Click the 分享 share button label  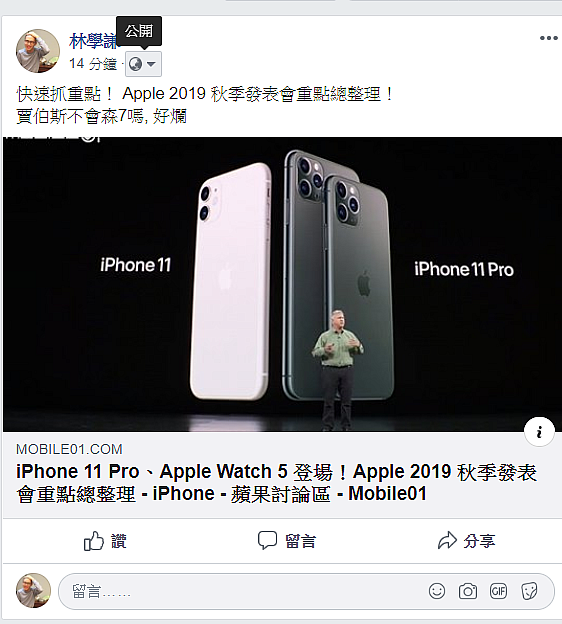479,541
